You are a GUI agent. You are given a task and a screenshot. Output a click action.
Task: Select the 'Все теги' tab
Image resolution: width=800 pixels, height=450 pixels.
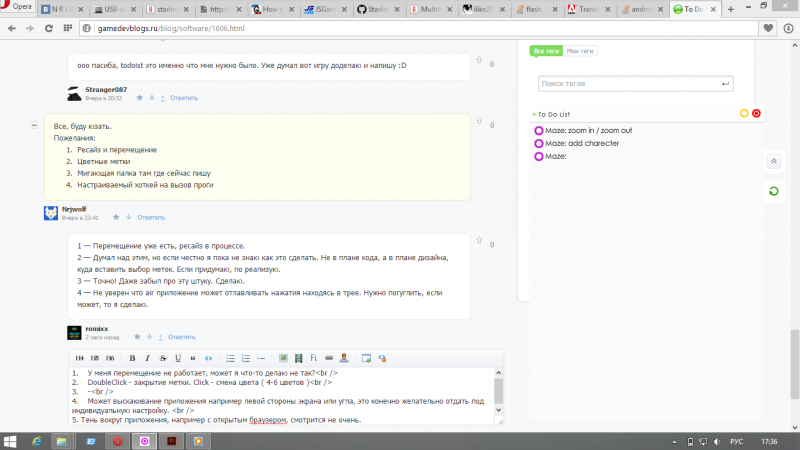point(546,50)
